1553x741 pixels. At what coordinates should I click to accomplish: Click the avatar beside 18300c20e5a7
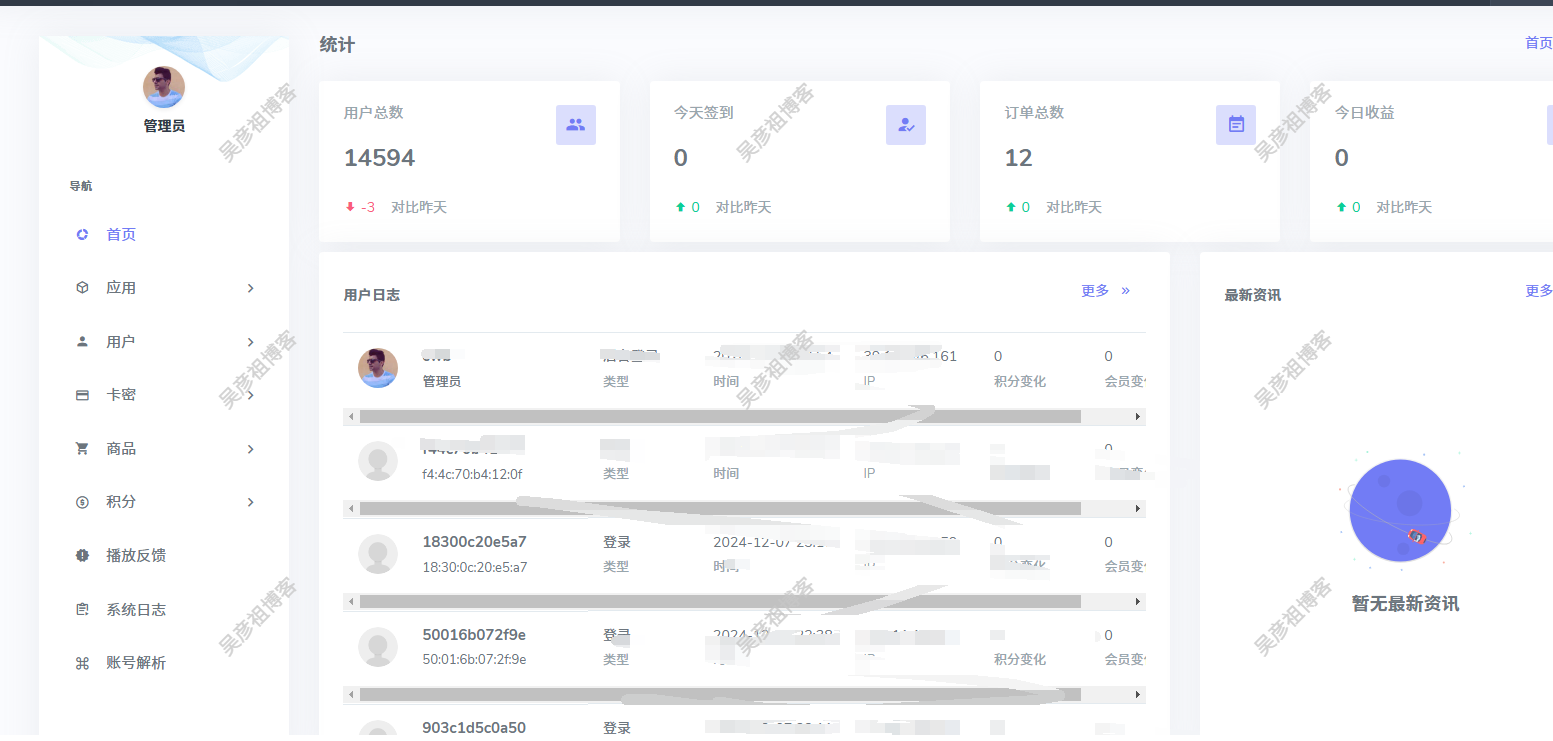[378, 554]
